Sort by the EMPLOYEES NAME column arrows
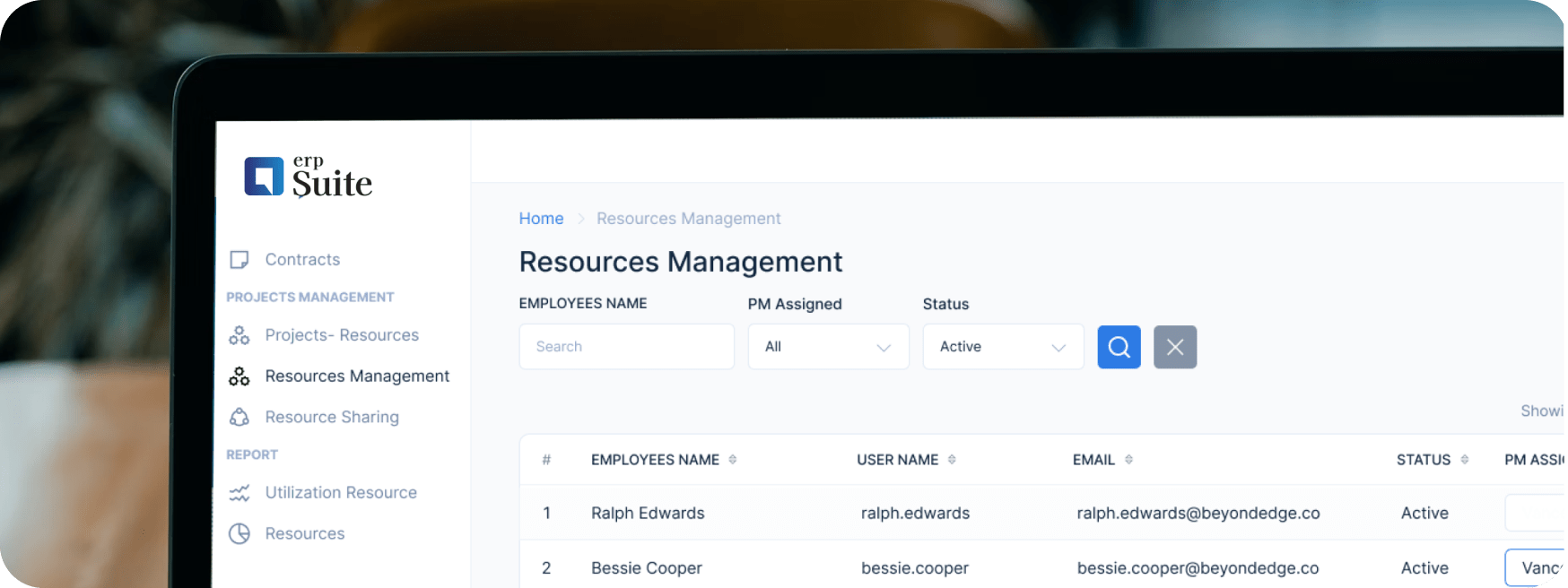This screenshot has width=1568, height=588. click(x=733, y=460)
